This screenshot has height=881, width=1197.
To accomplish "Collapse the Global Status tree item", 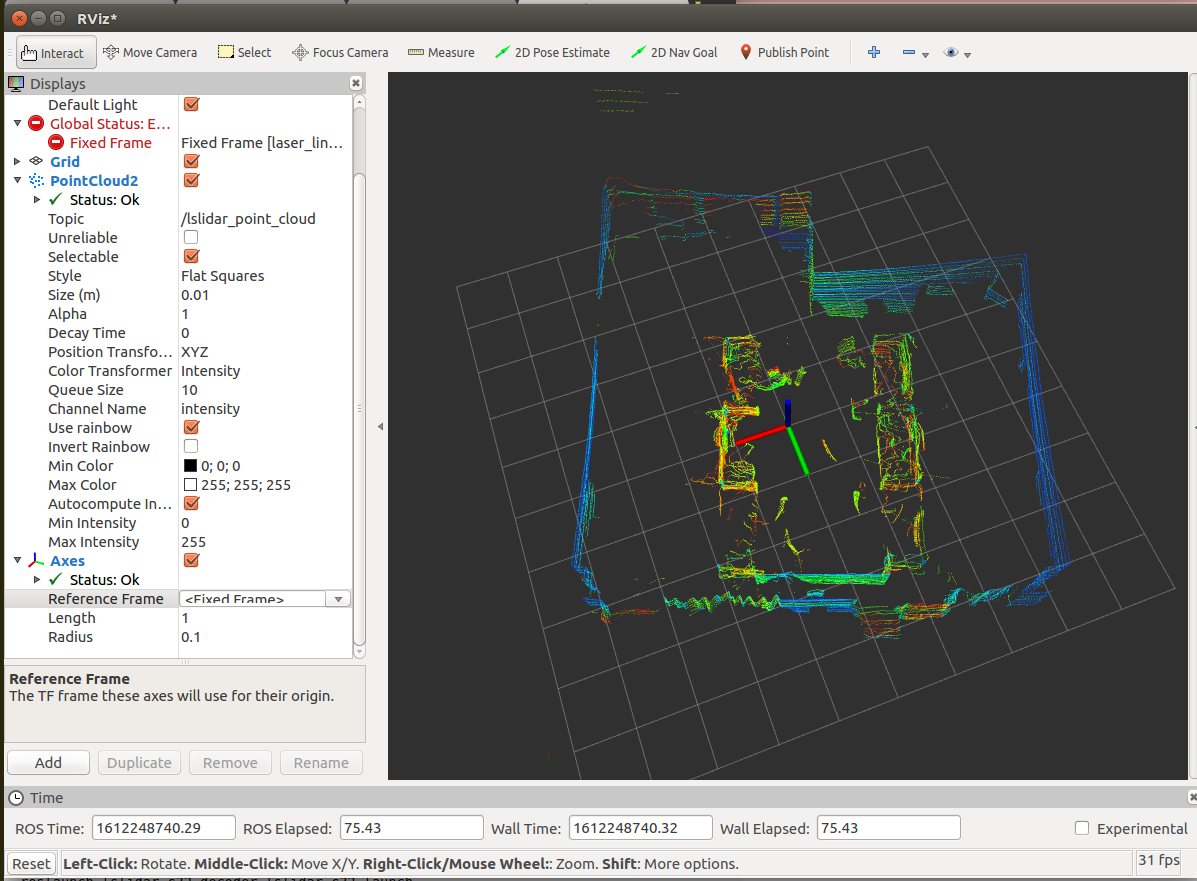I will pos(18,123).
